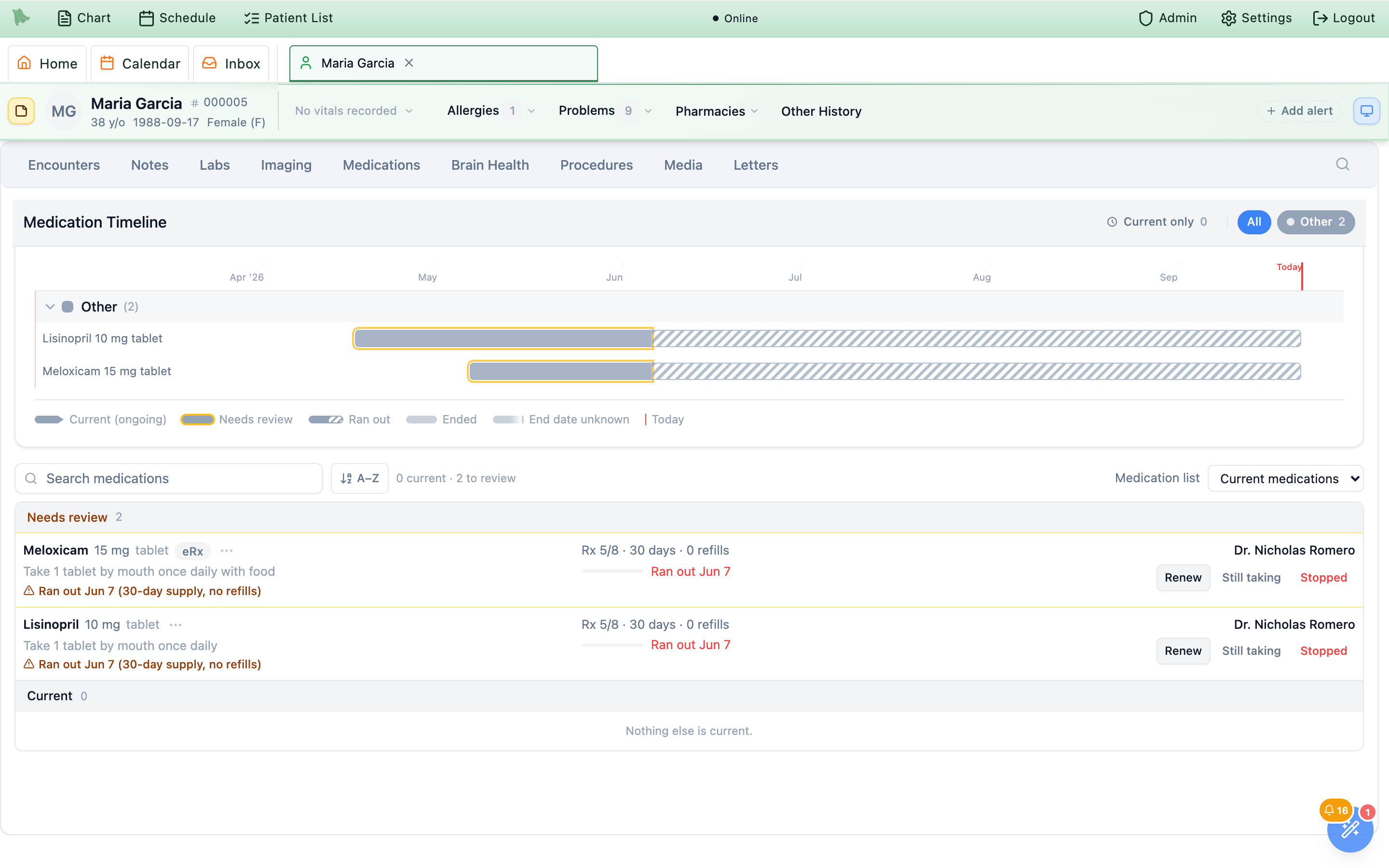Viewport: 1389px width, 868px height.
Task: Click Add alert
Action: tap(1299, 111)
